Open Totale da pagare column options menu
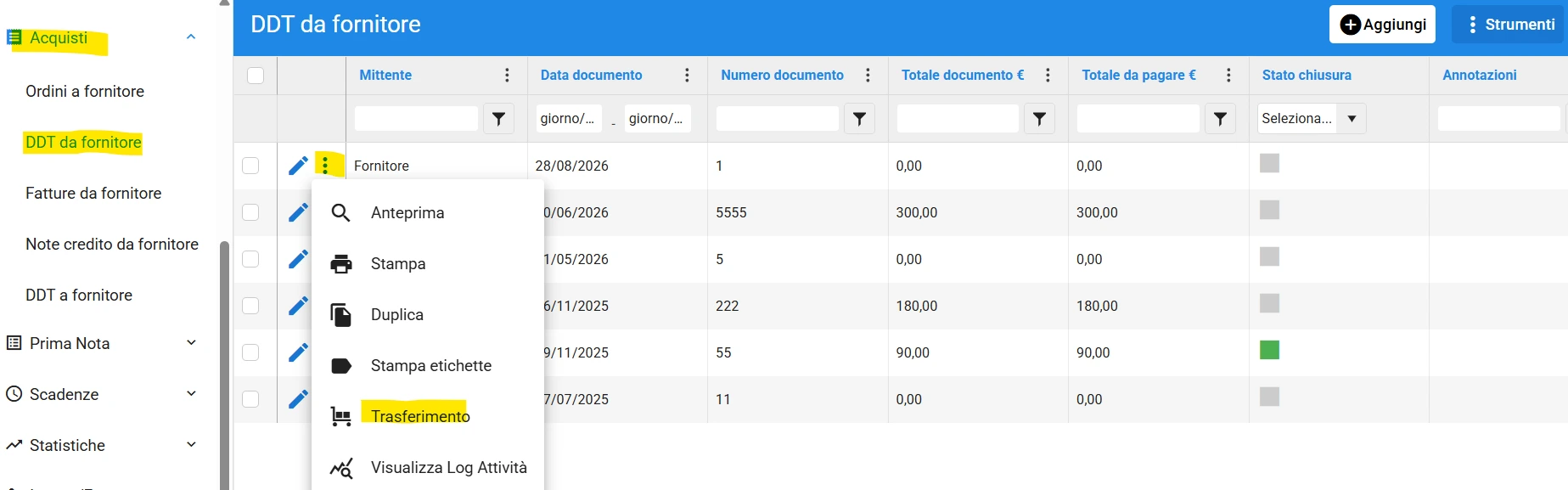Image resolution: width=1568 pixels, height=490 pixels. [1228, 75]
